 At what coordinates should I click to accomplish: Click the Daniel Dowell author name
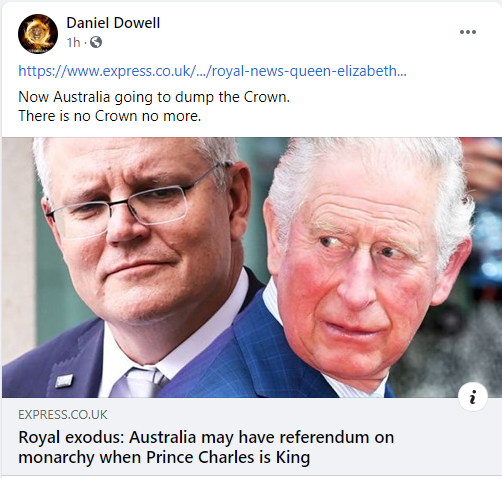(113, 23)
